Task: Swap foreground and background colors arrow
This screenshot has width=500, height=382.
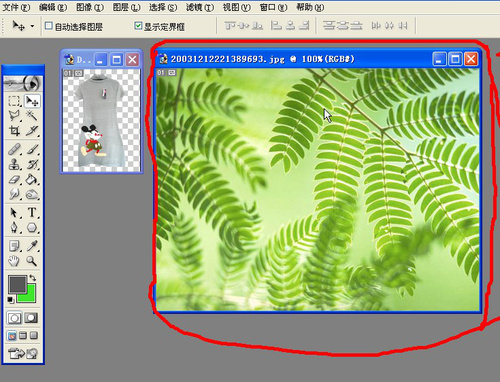Action: 33,277
